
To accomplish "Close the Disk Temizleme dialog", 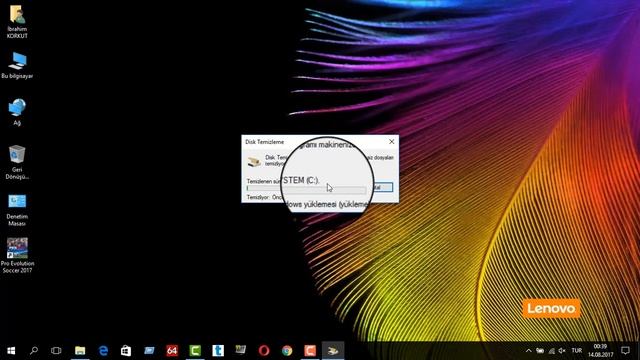I will tap(391, 142).
